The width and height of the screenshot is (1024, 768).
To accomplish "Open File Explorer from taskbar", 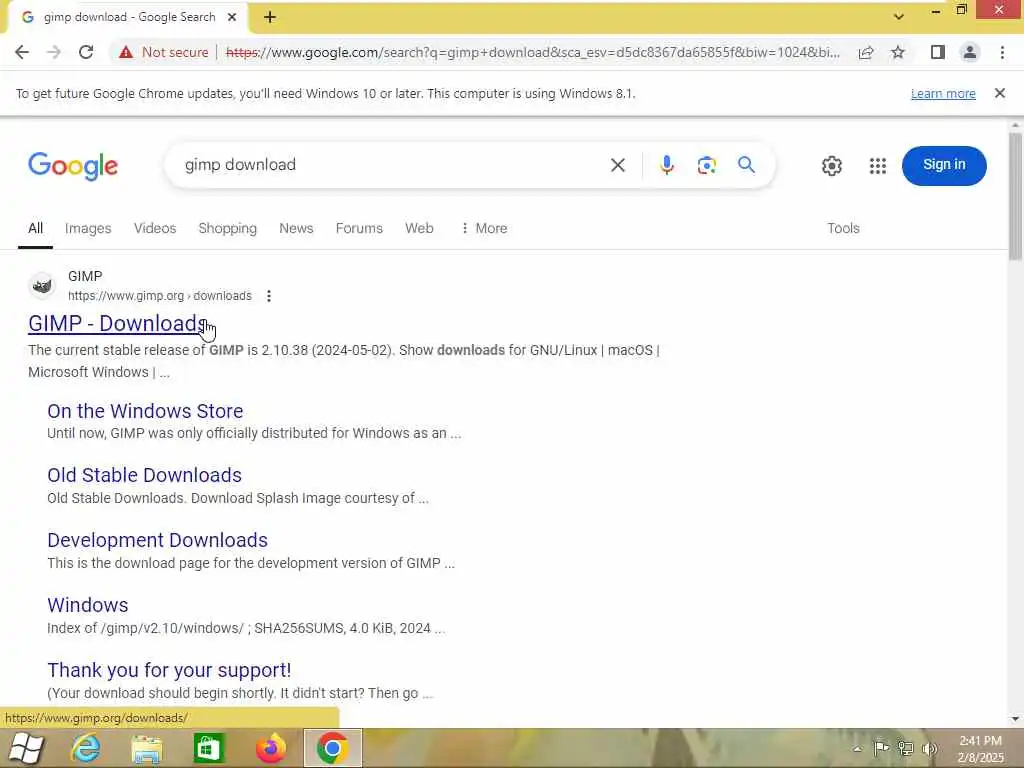I will (x=147, y=749).
